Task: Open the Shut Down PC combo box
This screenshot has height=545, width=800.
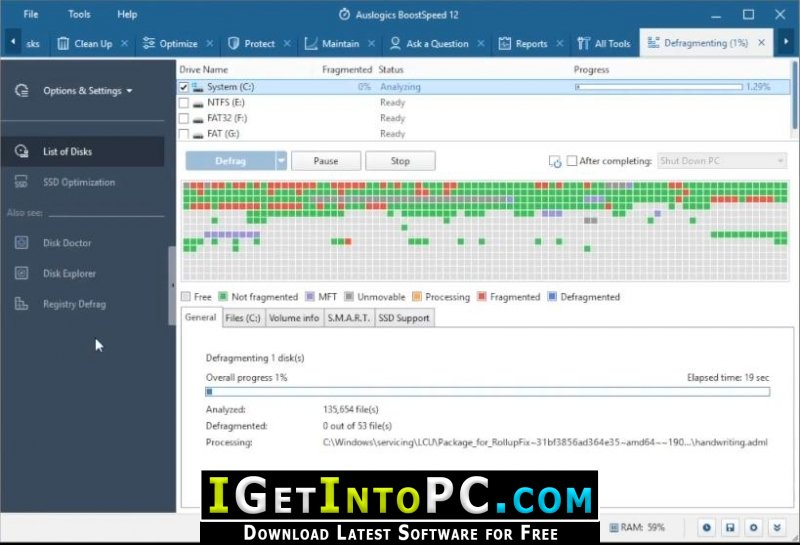Action: (721, 161)
